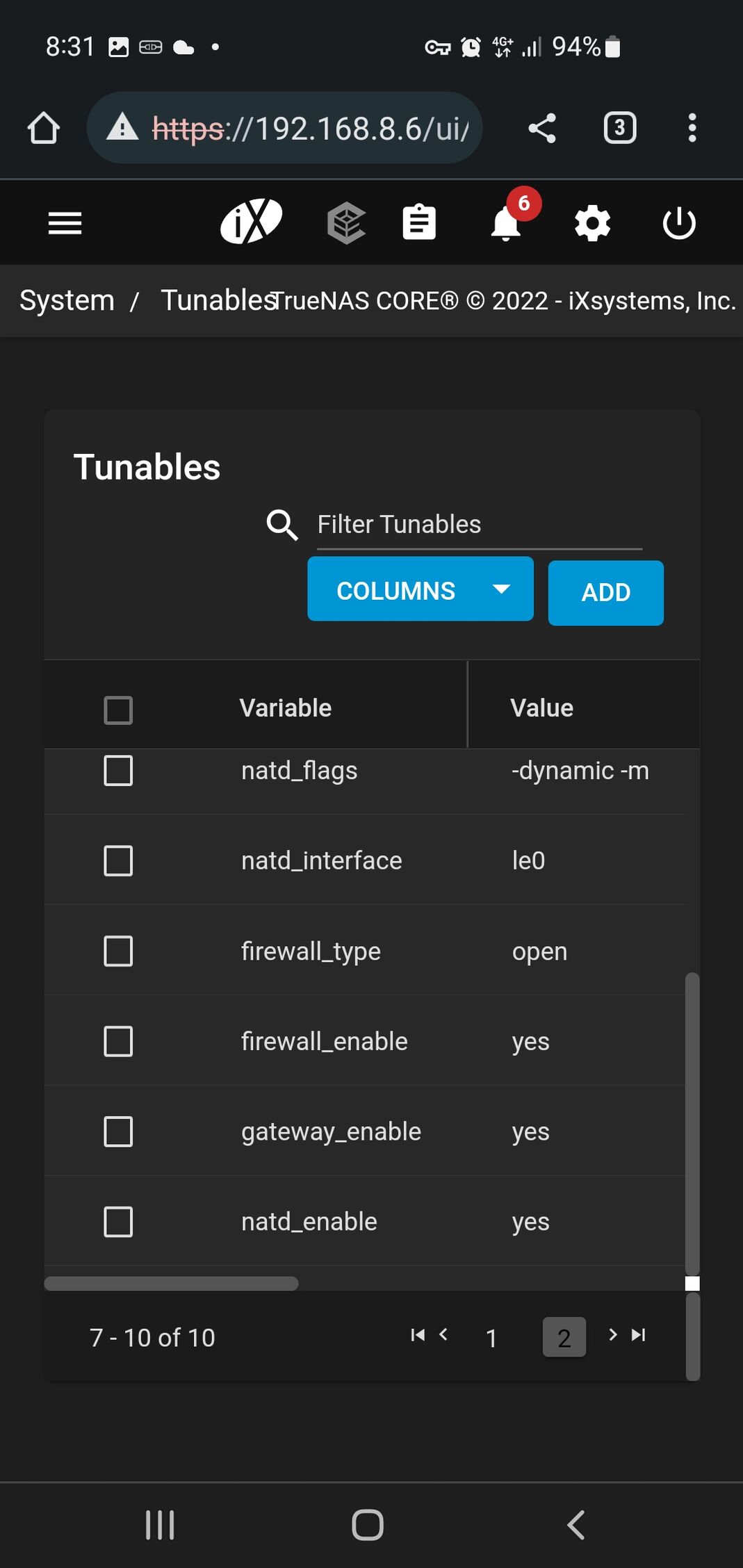The width and height of the screenshot is (743, 1568).
Task: Open browser tabs switcher showing 3
Action: coord(619,128)
